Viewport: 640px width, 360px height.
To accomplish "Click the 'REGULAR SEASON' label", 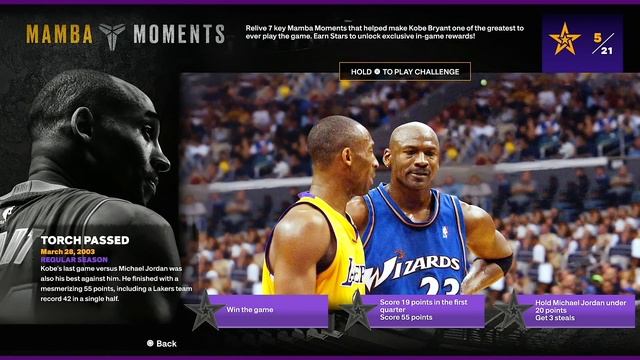I will (74, 260).
